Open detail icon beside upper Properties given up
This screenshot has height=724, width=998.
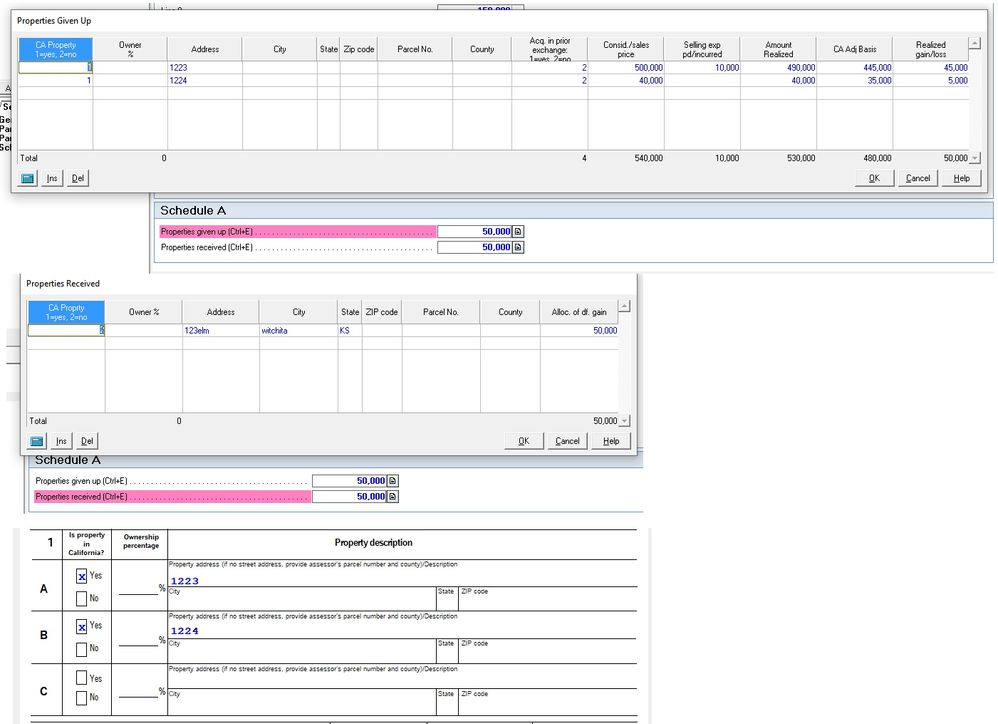tap(518, 232)
